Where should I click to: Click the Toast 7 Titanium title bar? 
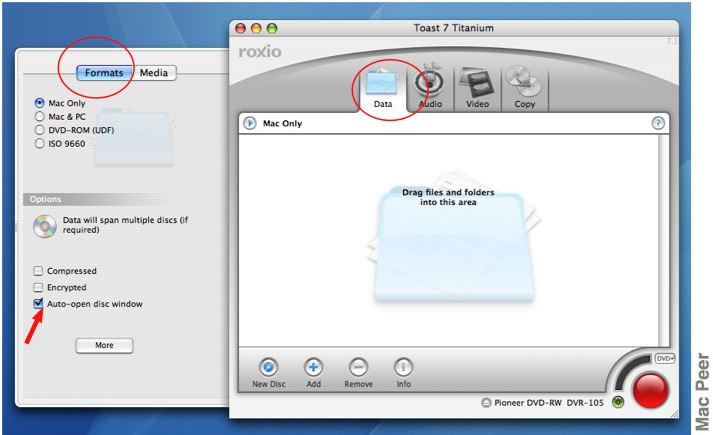coord(453,28)
